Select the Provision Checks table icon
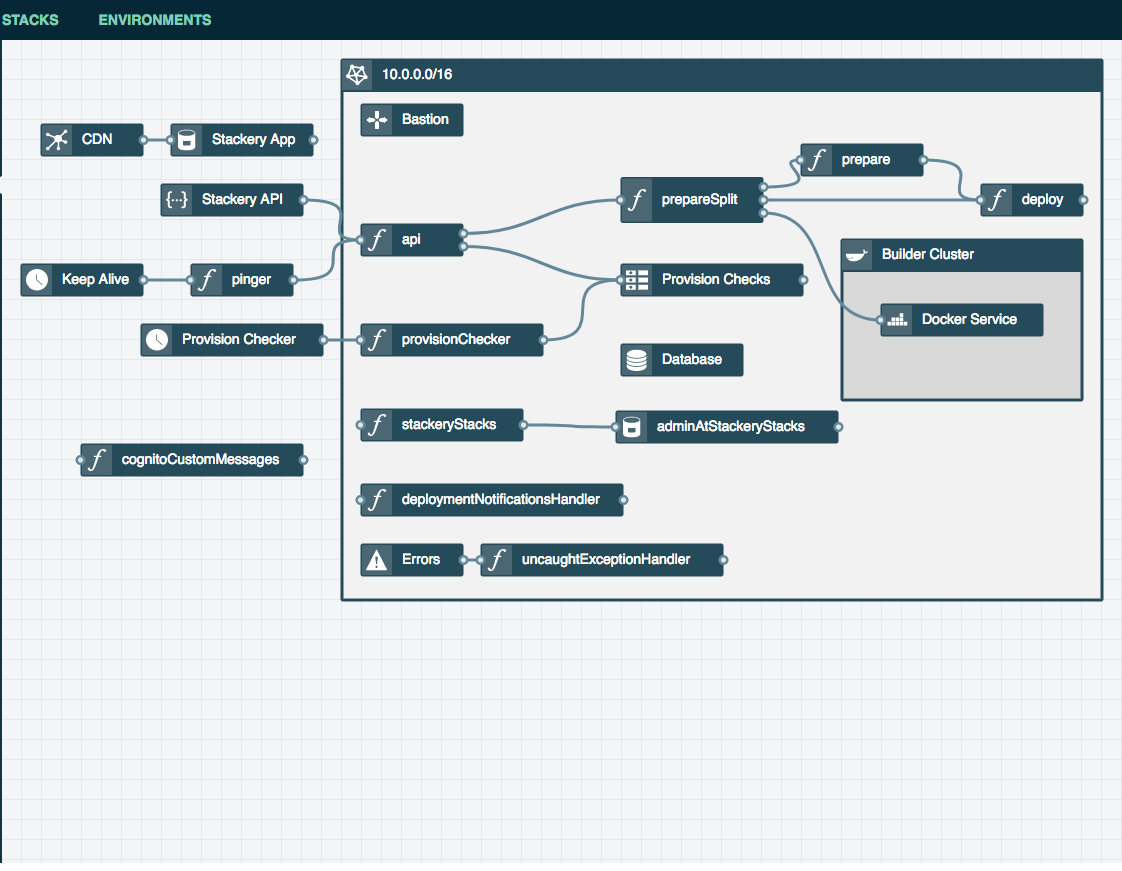This screenshot has width=1122, height=871. [637, 280]
